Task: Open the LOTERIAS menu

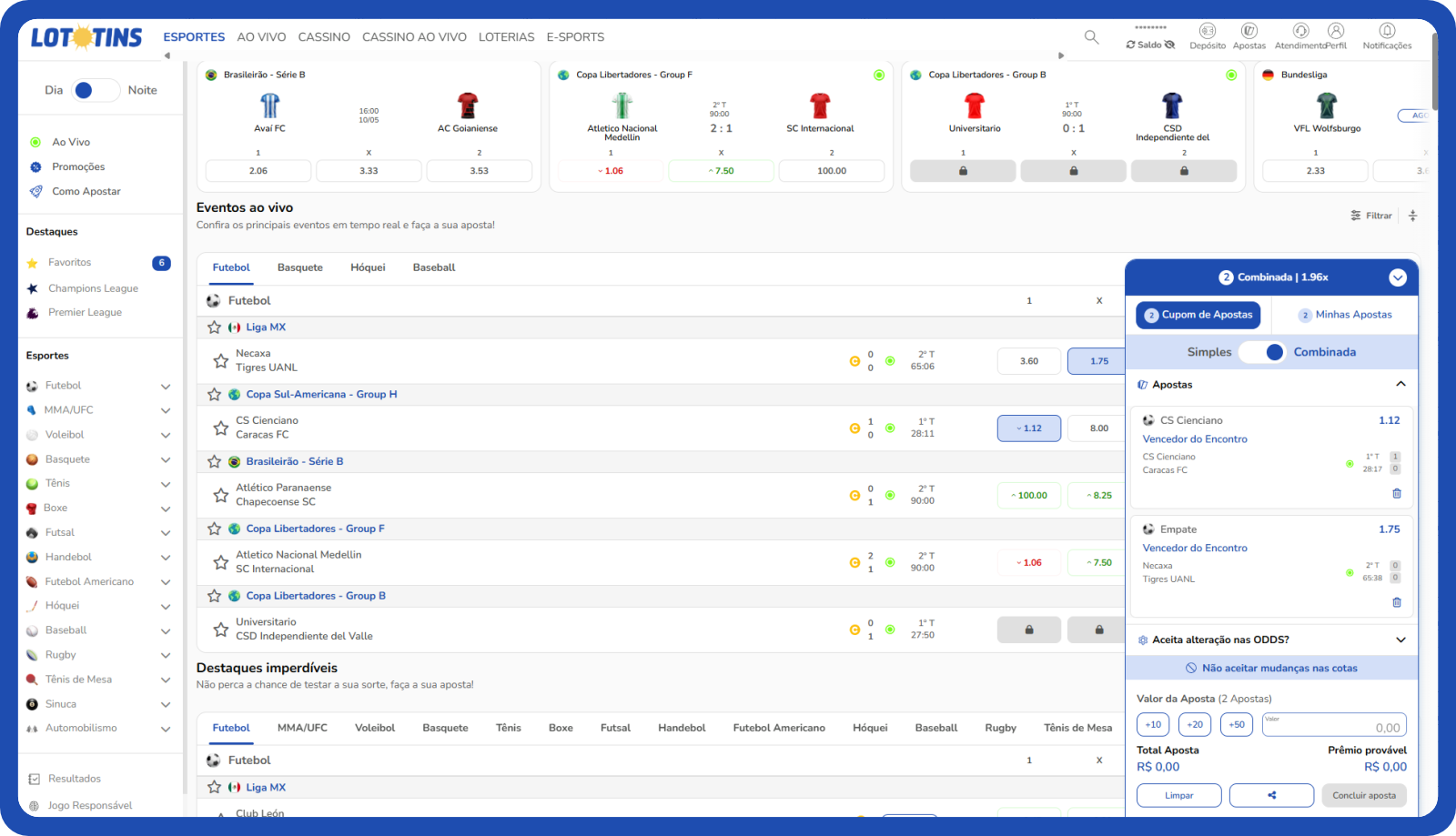Action: pos(506,37)
